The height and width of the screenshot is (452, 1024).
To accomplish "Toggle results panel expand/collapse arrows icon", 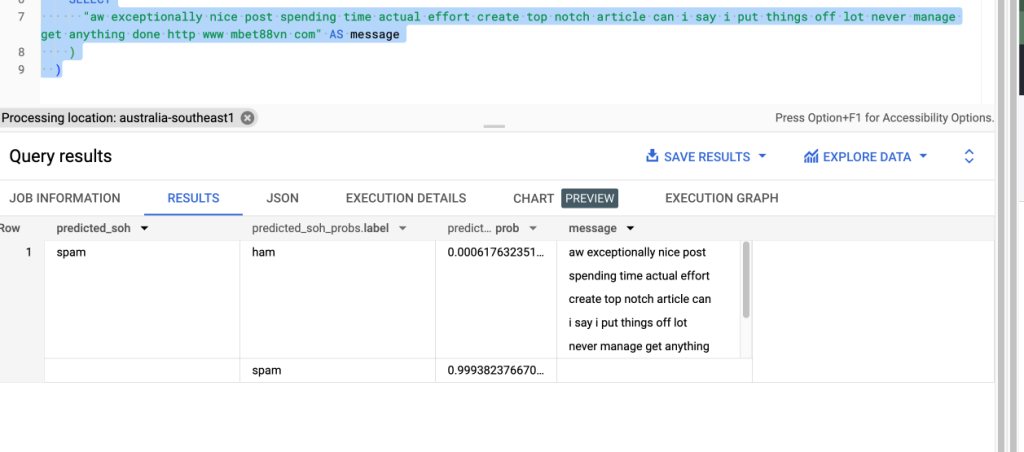I will (969, 156).
